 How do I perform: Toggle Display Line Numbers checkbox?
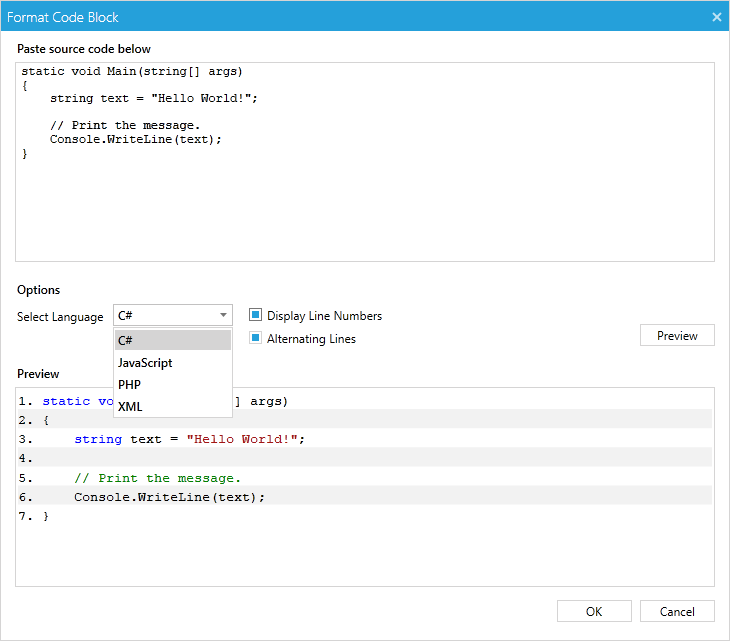(255, 315)
